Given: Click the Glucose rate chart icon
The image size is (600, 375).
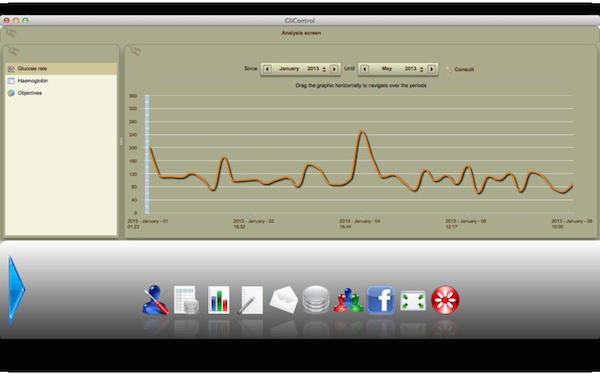Looking at the screenshot, I should [x=11, y=69].
